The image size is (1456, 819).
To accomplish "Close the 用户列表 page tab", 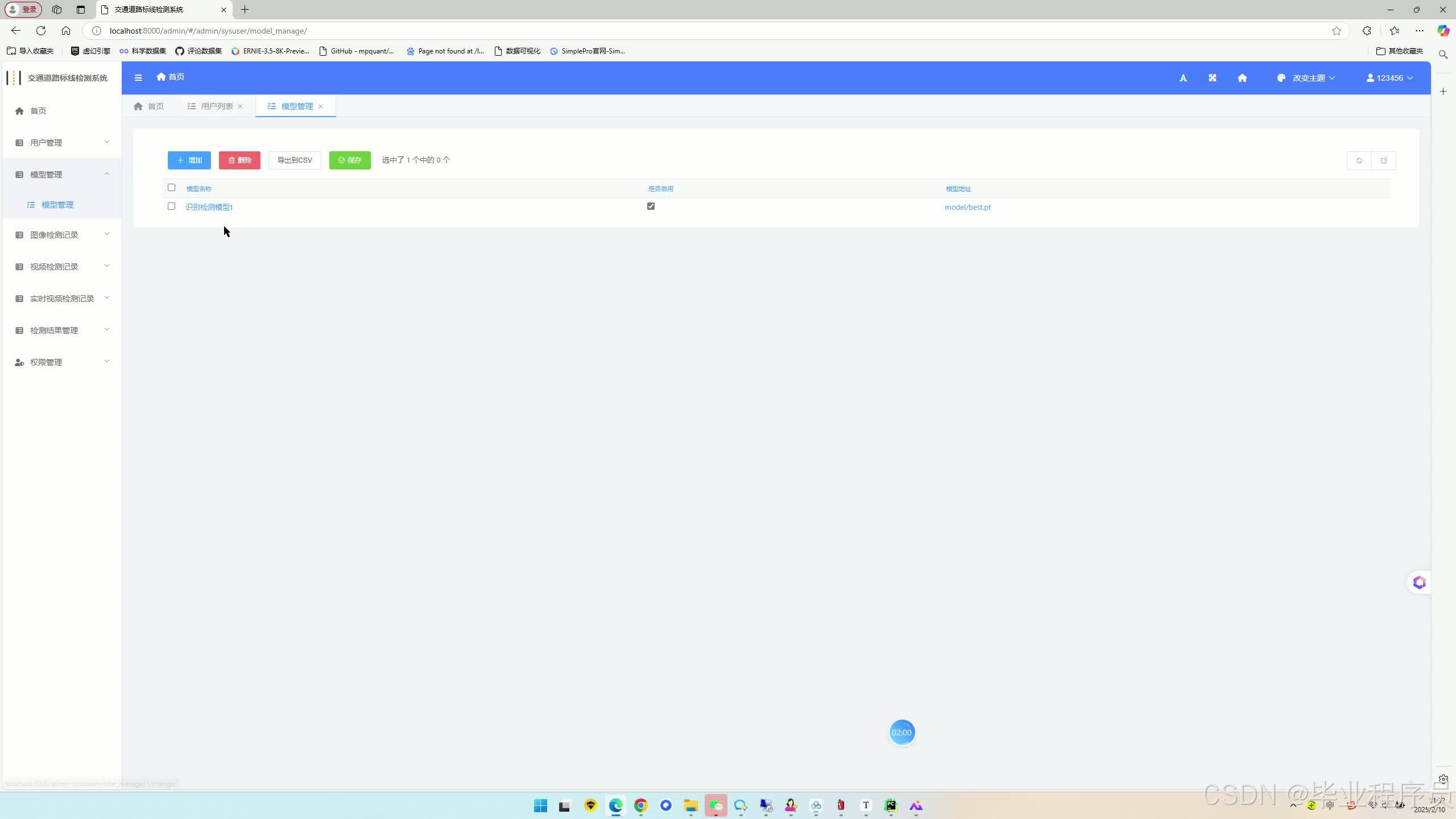I will 240,106.
